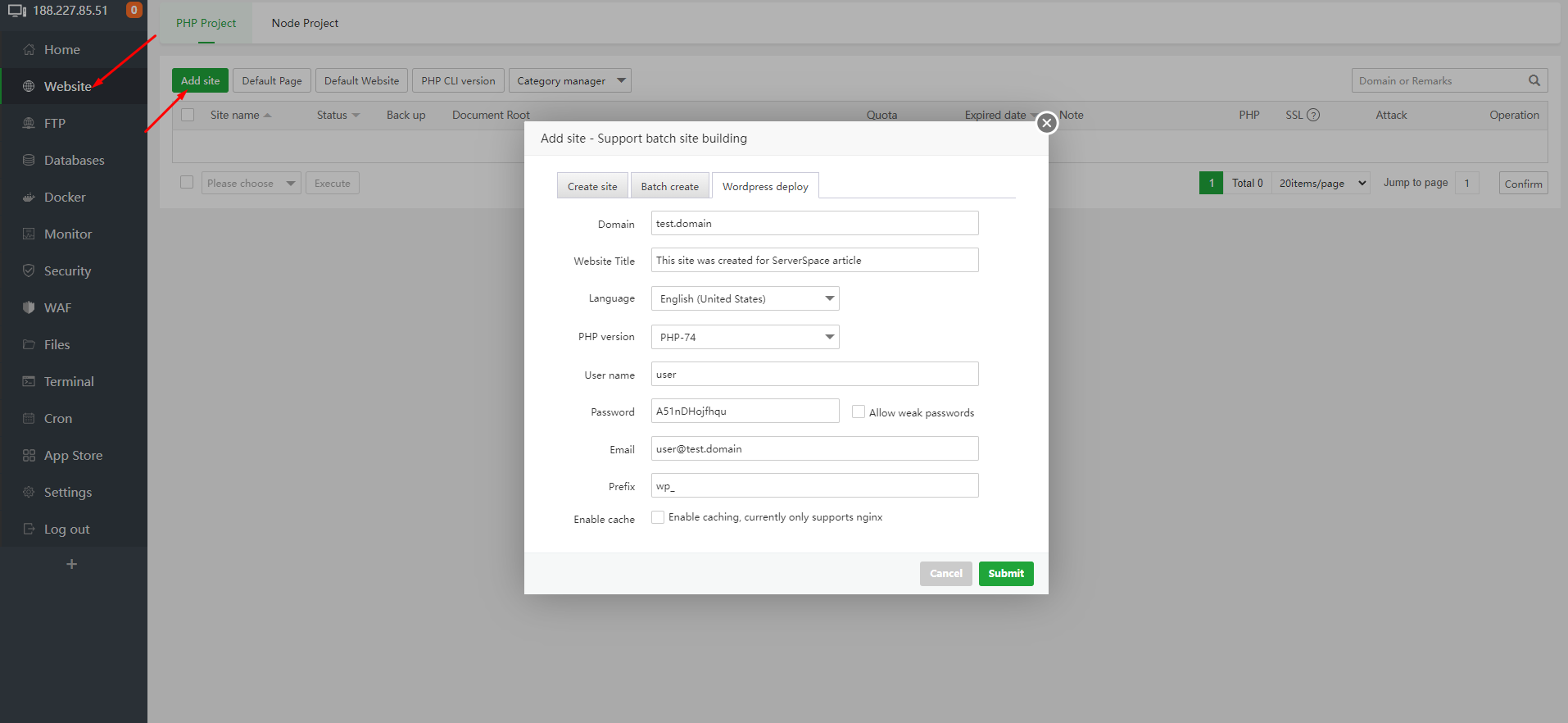Click the Default Website button

pos(361,80)
